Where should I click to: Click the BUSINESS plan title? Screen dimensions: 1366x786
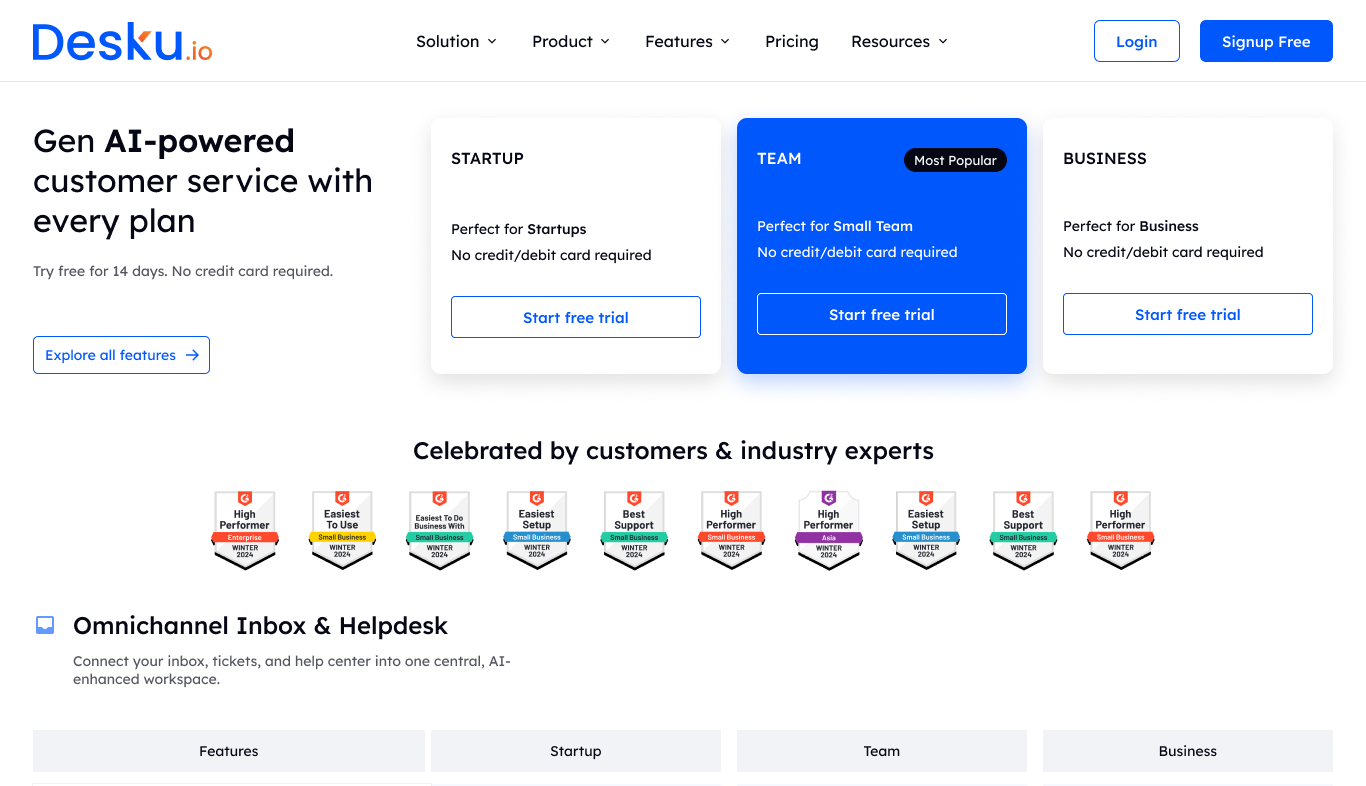click(x=1105, y=158)
